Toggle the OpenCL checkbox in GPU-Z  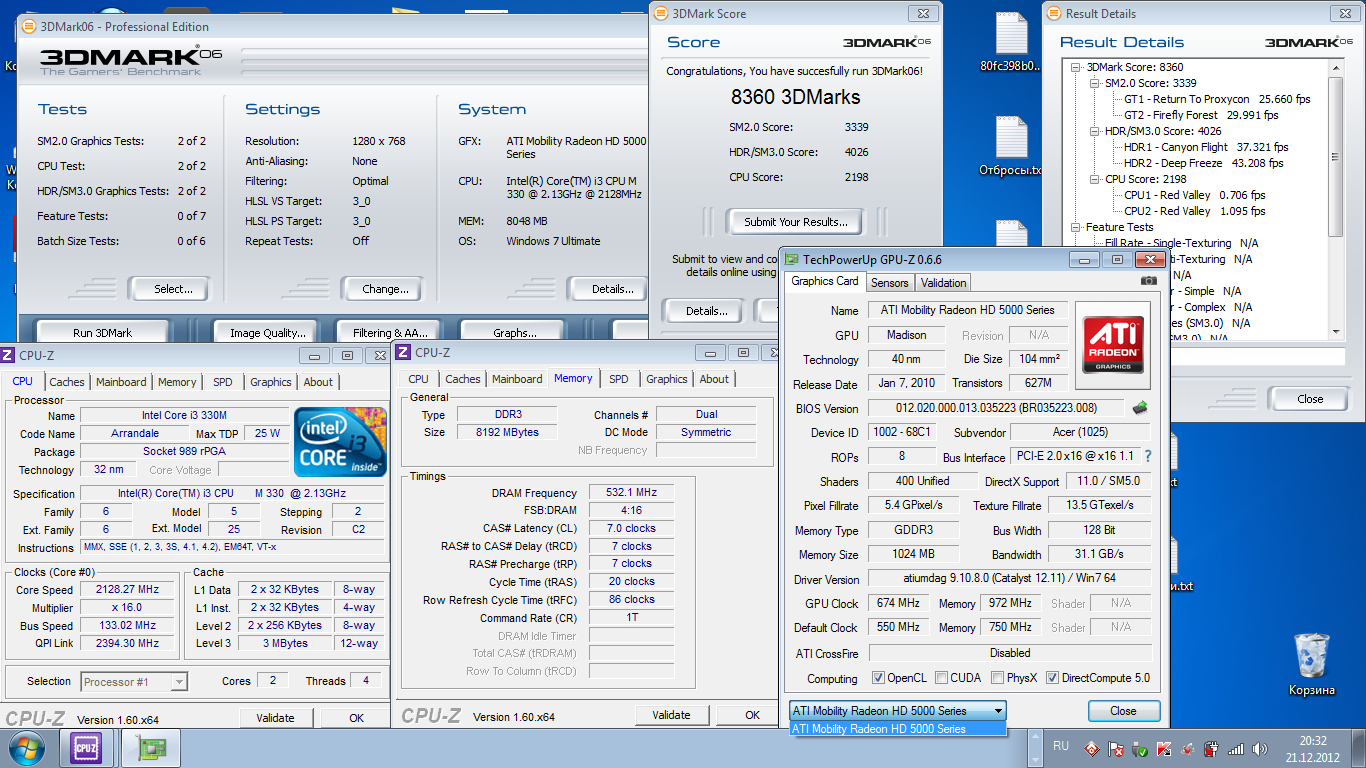(878, 678)
